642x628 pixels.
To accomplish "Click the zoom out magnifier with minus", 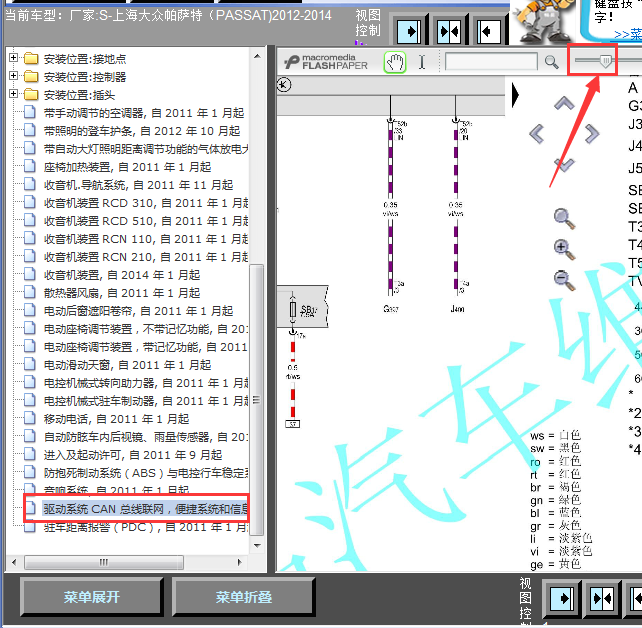I will [x=564, y=280].
